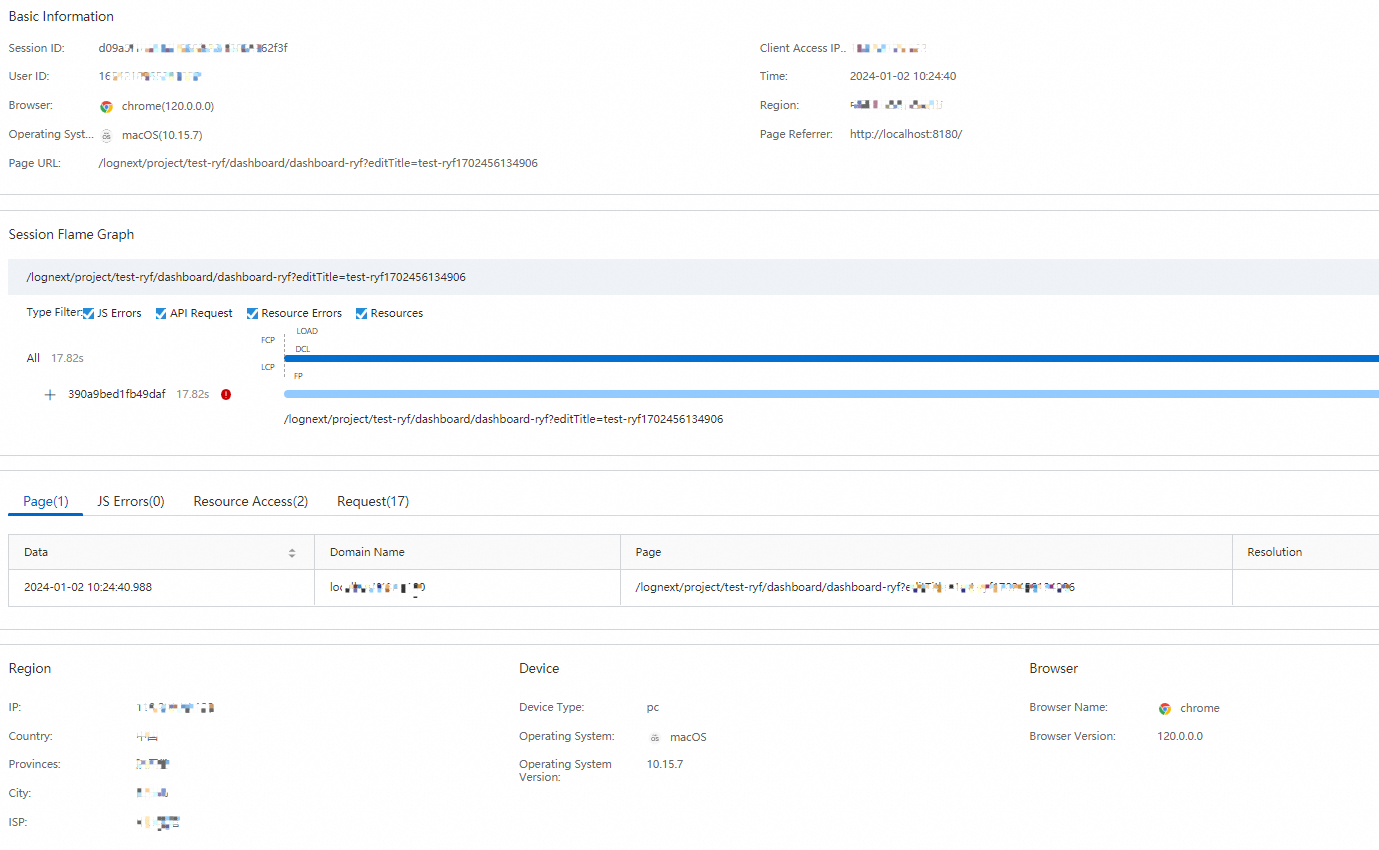Click the DCL timeline marker
The width and height of the screenshot is (1379, 850).
click(303, 349)
